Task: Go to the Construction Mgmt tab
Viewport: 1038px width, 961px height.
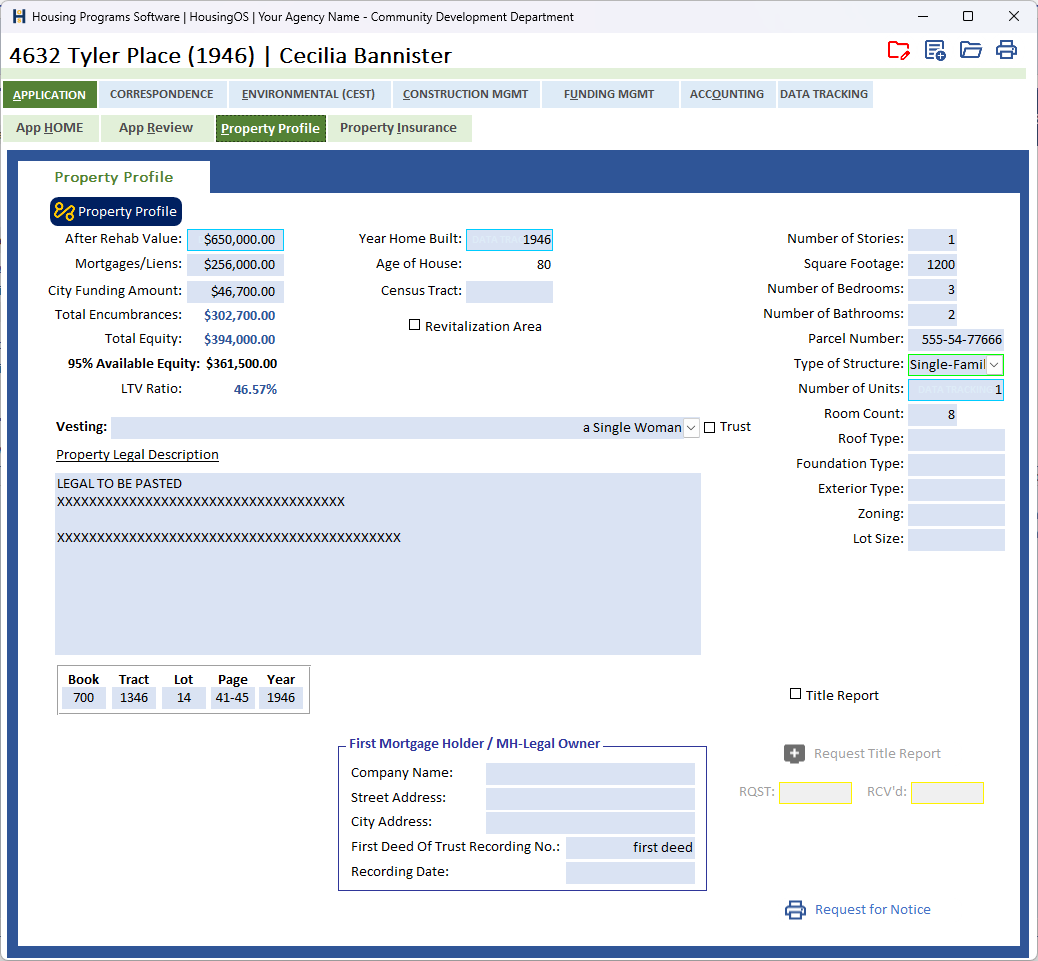Action: tap(465, 94)
